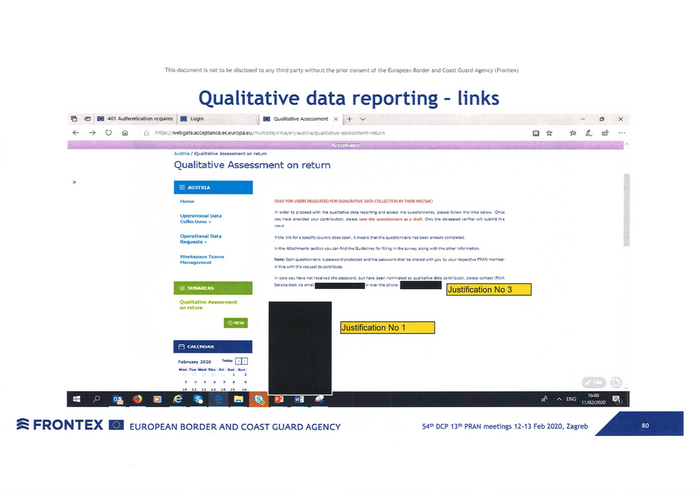Click the browser Home icon
The height and width of the screenshot is (496, 700).
pos(124,132)
